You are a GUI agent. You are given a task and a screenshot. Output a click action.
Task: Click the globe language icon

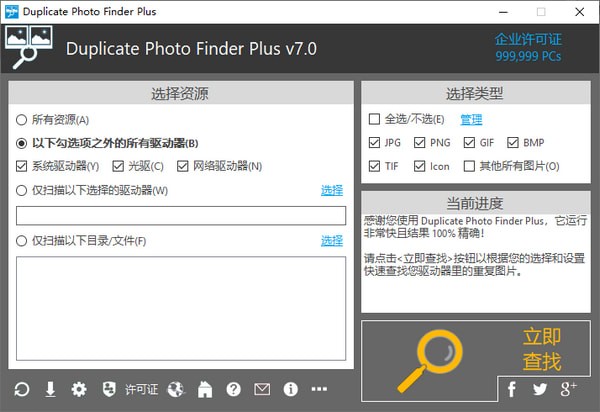[x=176, y=389]
